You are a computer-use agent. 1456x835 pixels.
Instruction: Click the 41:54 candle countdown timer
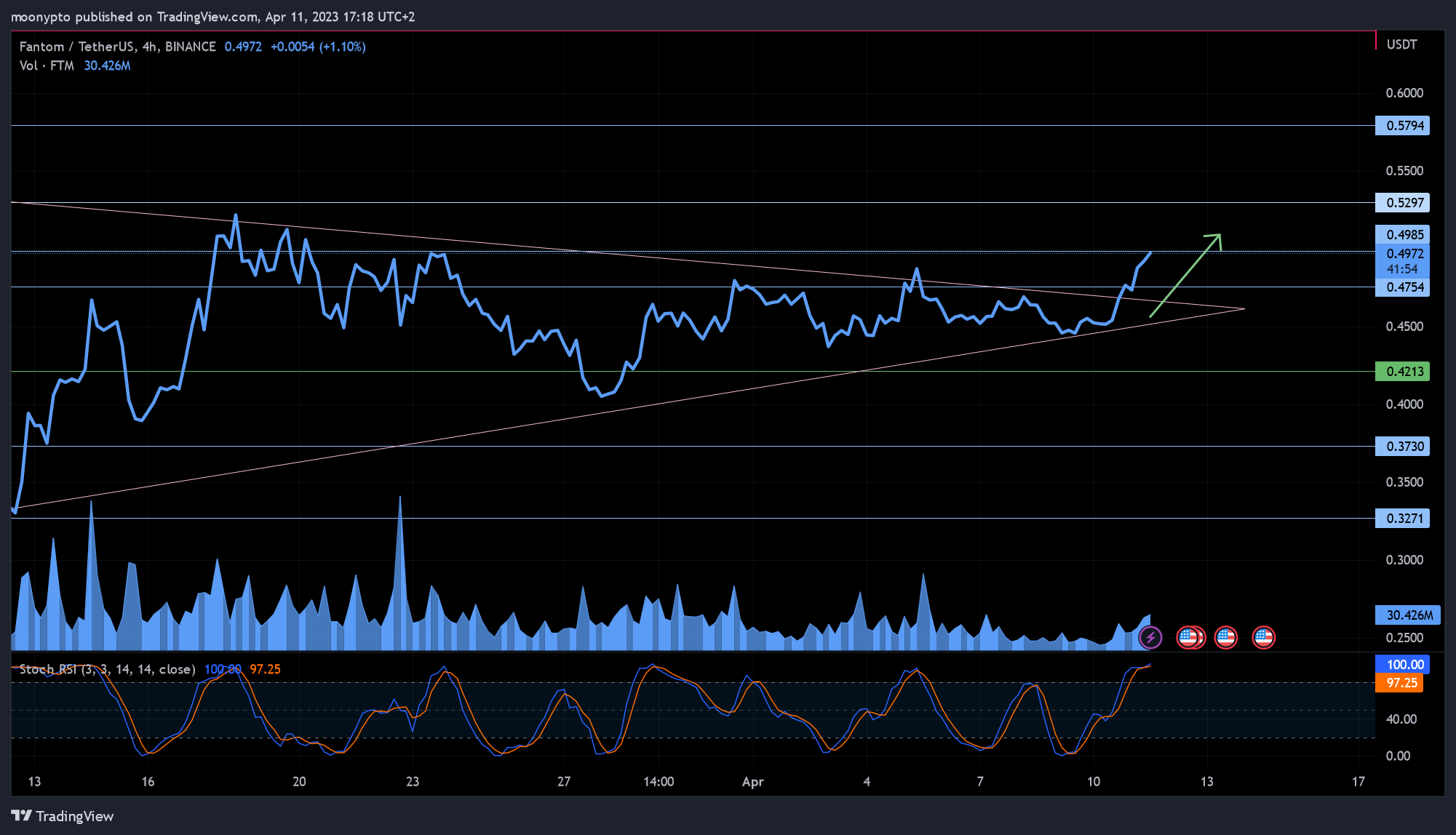[1402, 269]
